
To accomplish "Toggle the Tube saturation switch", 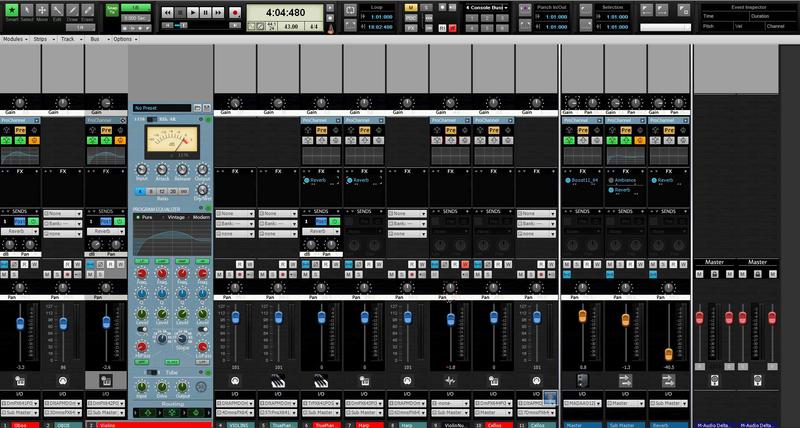I will tap(152, 372).
